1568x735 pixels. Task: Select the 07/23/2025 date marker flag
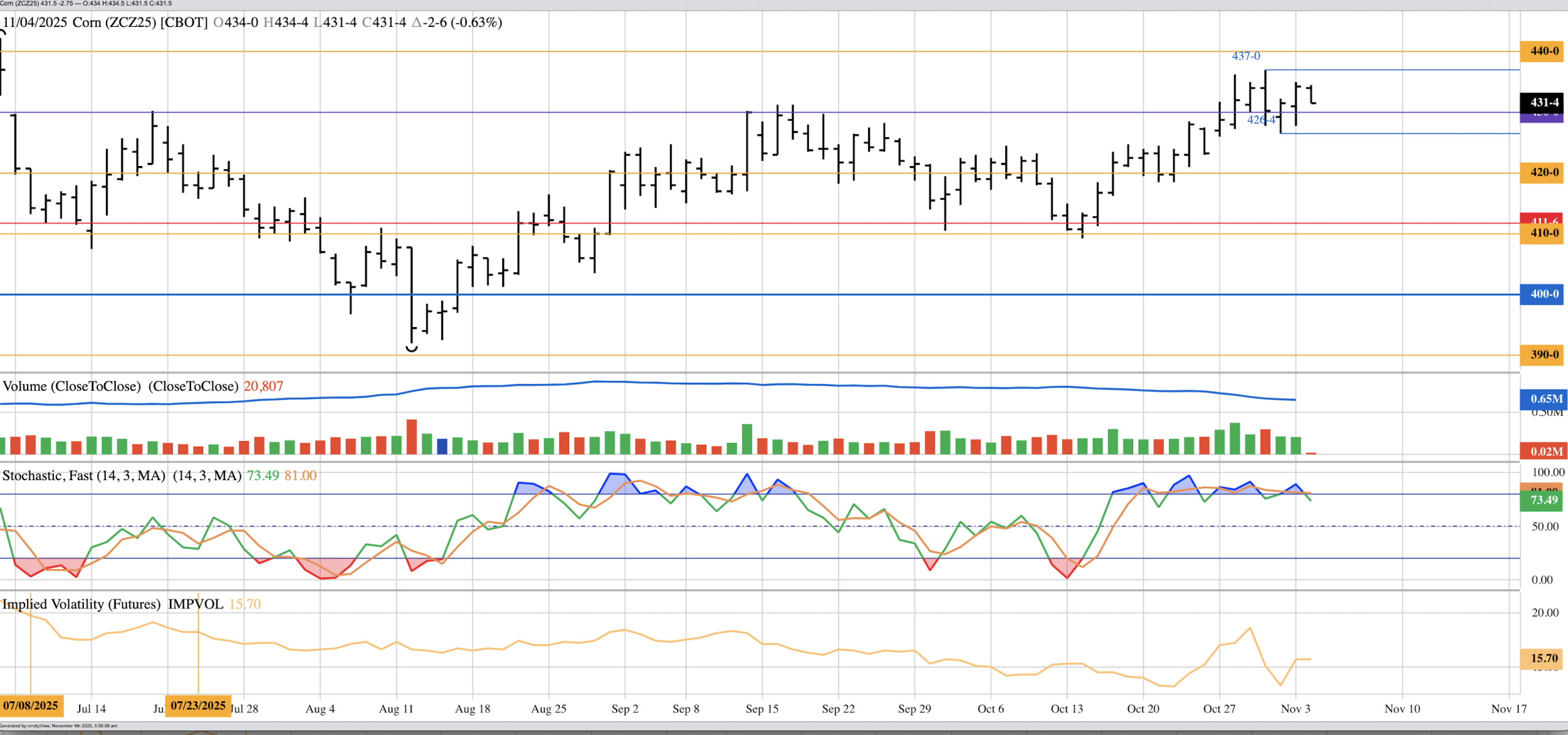(x=198, y=706)
